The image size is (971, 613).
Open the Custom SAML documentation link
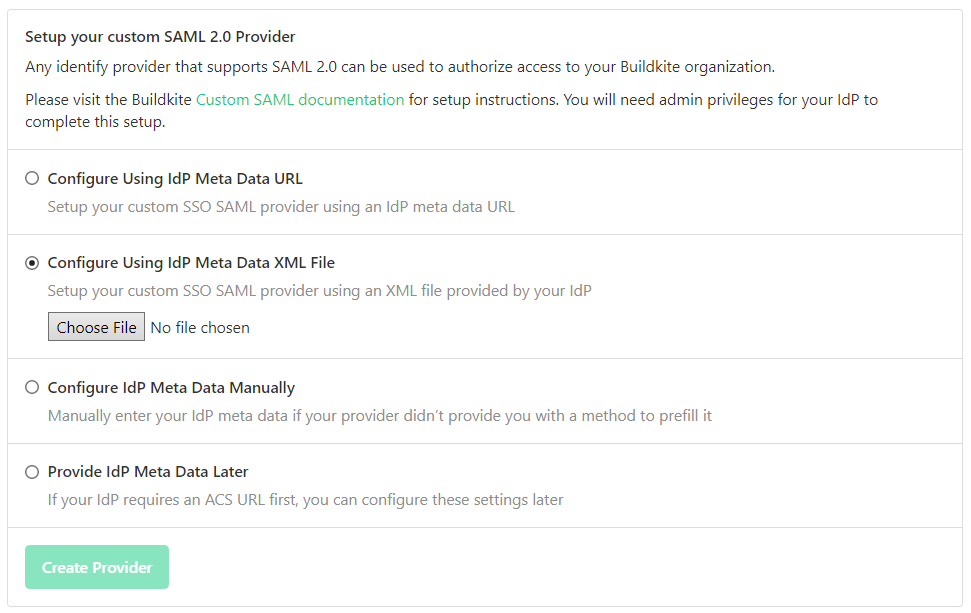point(300,100)
